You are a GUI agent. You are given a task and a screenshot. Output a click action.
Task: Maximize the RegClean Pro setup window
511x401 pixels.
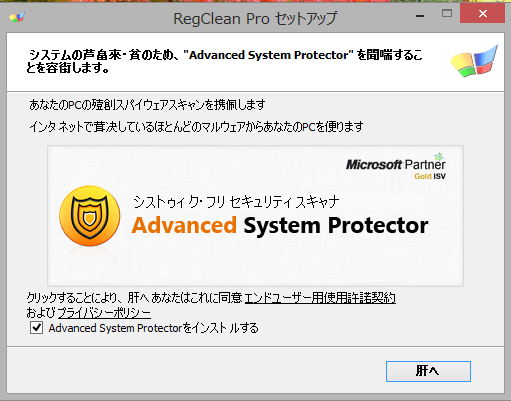(x=447, y=13)
